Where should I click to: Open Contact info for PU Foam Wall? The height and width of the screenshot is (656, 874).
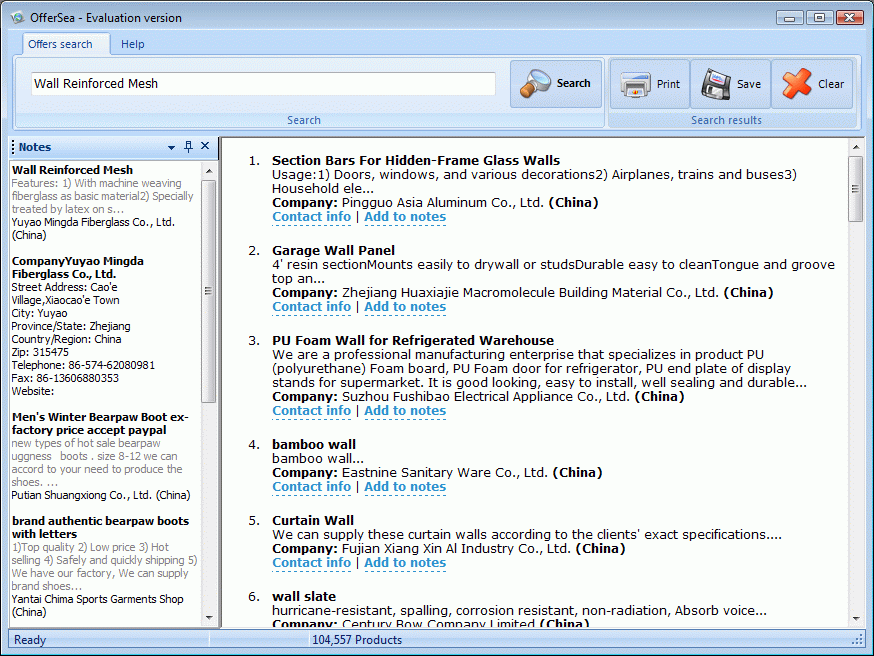311,411
